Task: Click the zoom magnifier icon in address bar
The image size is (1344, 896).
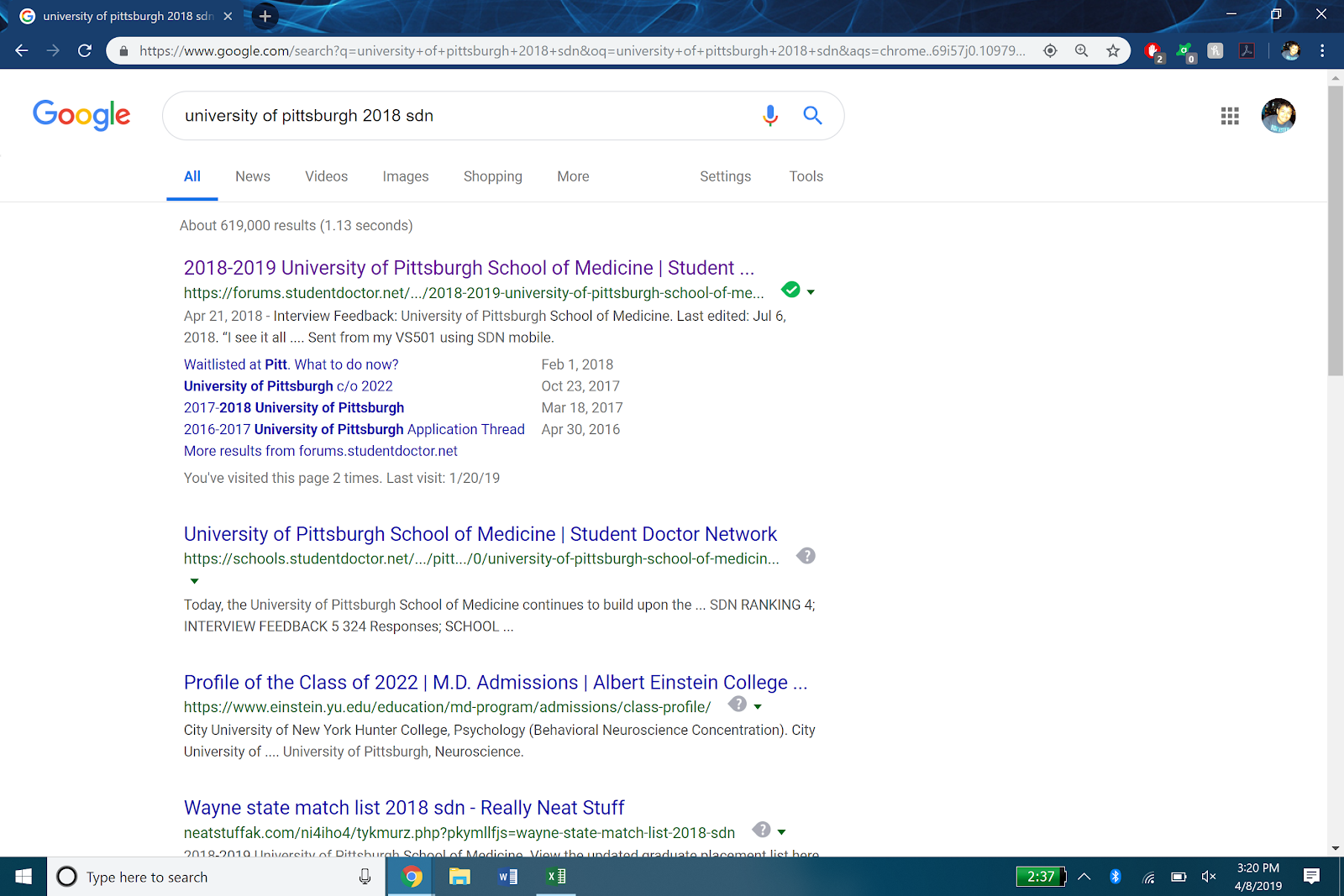Action: (x=1082, y=50)
